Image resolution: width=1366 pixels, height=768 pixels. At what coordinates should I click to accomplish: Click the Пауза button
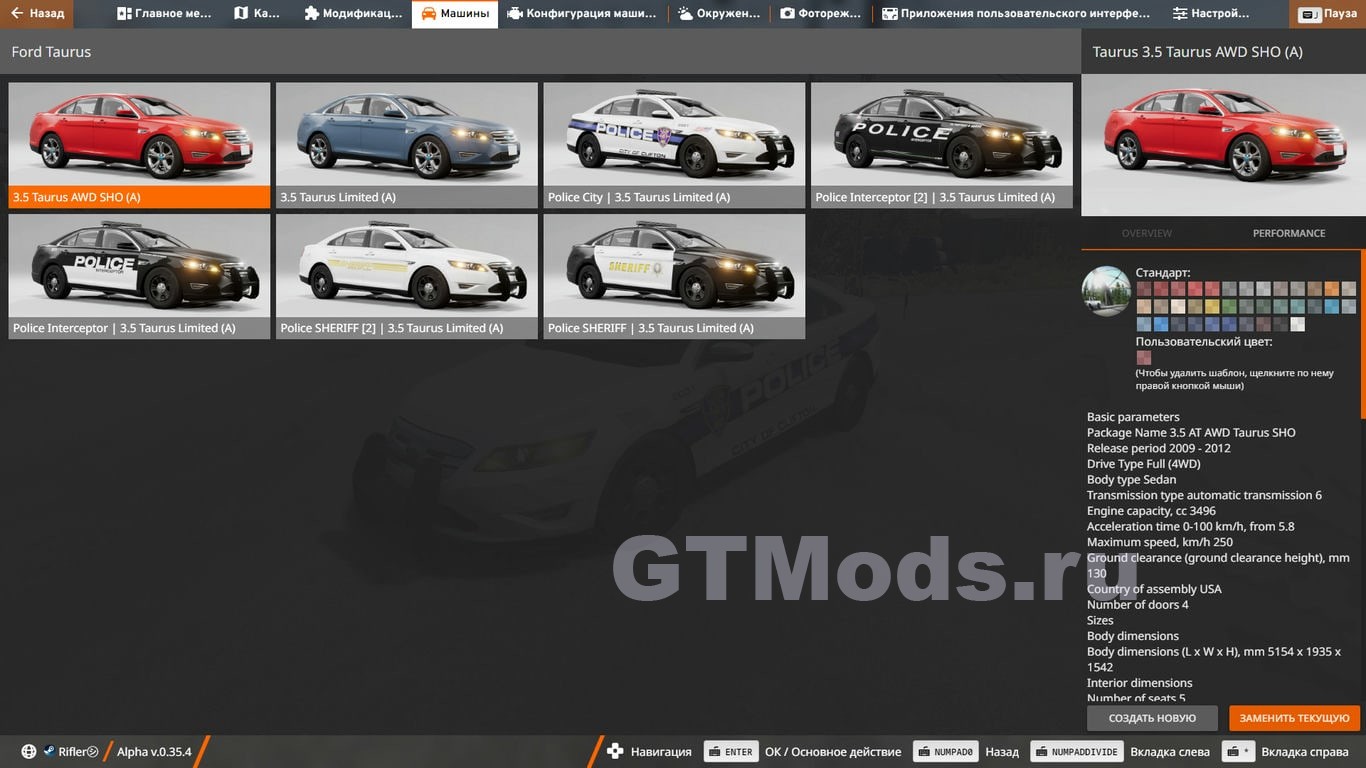coord(1329,14)
